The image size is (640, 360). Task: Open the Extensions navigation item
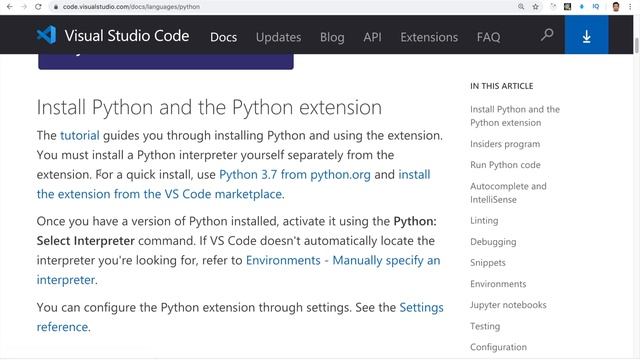click(429, 37)
